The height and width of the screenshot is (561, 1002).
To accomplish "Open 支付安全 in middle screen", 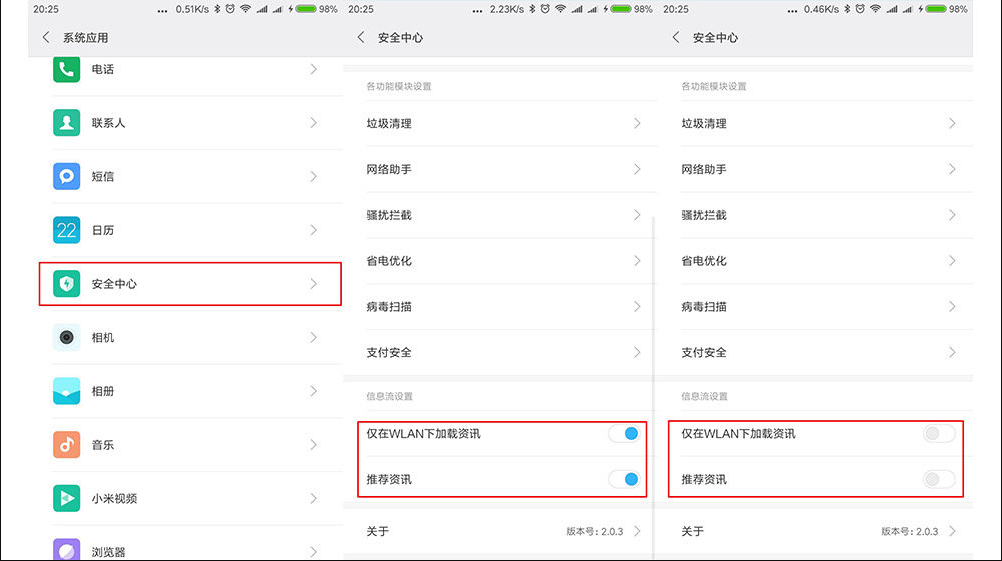I will tap(502, 353).
